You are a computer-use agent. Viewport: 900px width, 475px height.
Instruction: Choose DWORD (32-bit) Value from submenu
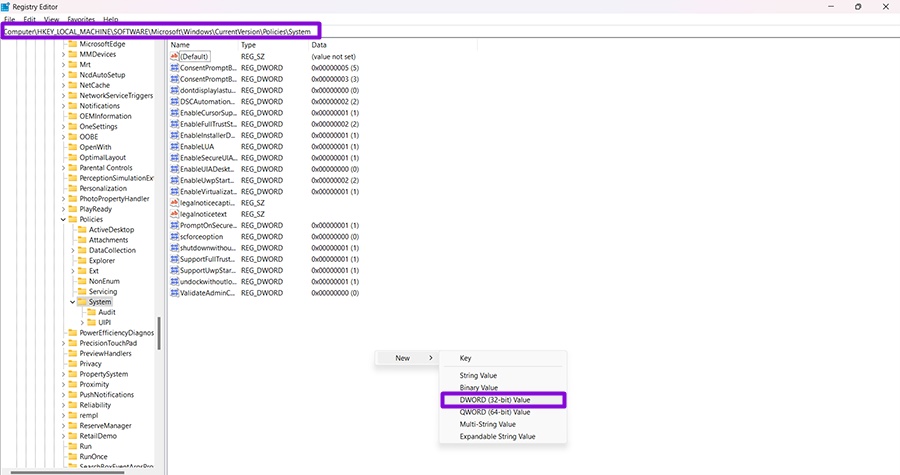[x=503, y=400]
